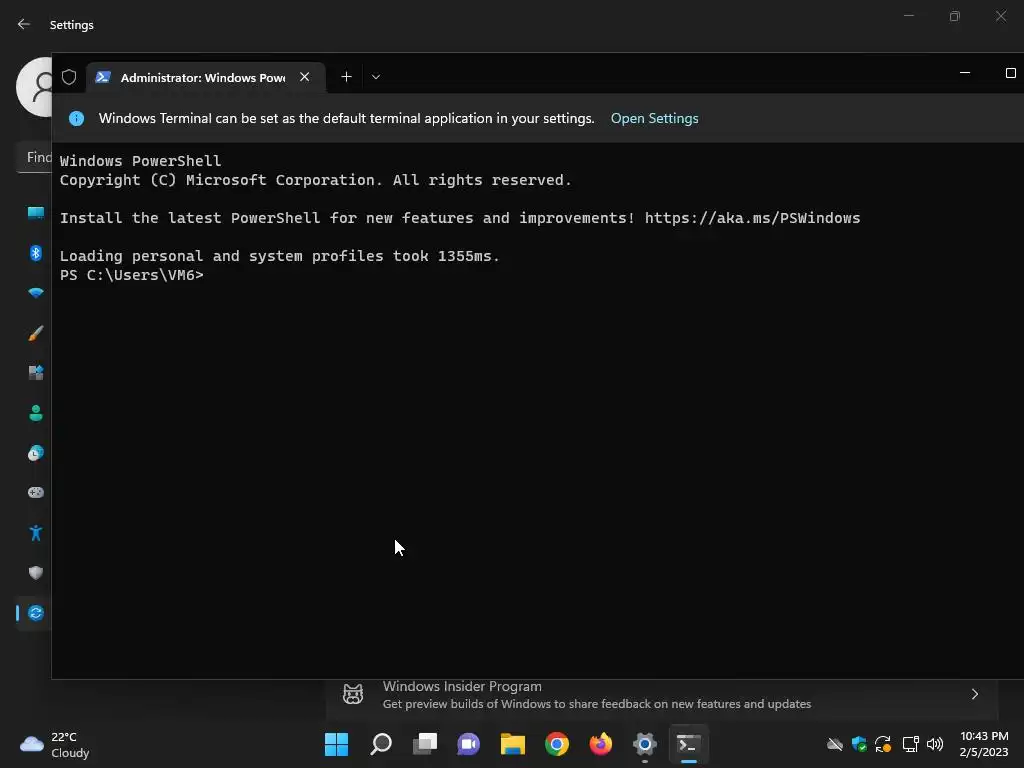Open taskbar Search
The height and width of the screenshot is (768, 1024).
[x=381, y=744]
